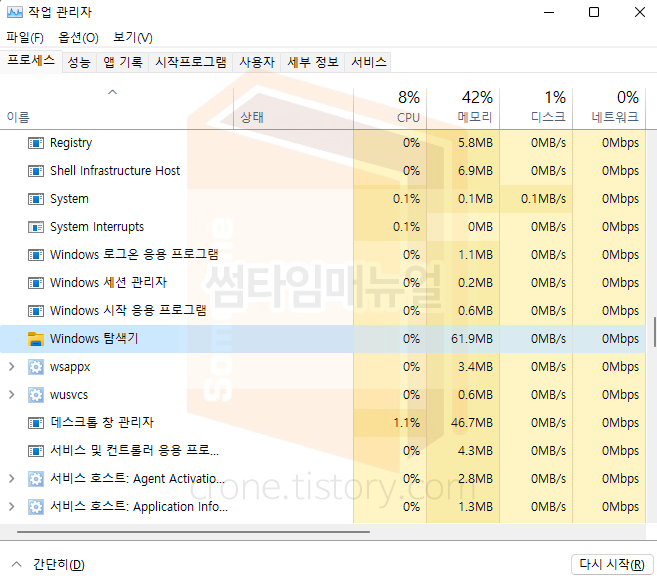Select the Windows 탐색기 row name
Screen dimensions: 657x579
[94, 339]
